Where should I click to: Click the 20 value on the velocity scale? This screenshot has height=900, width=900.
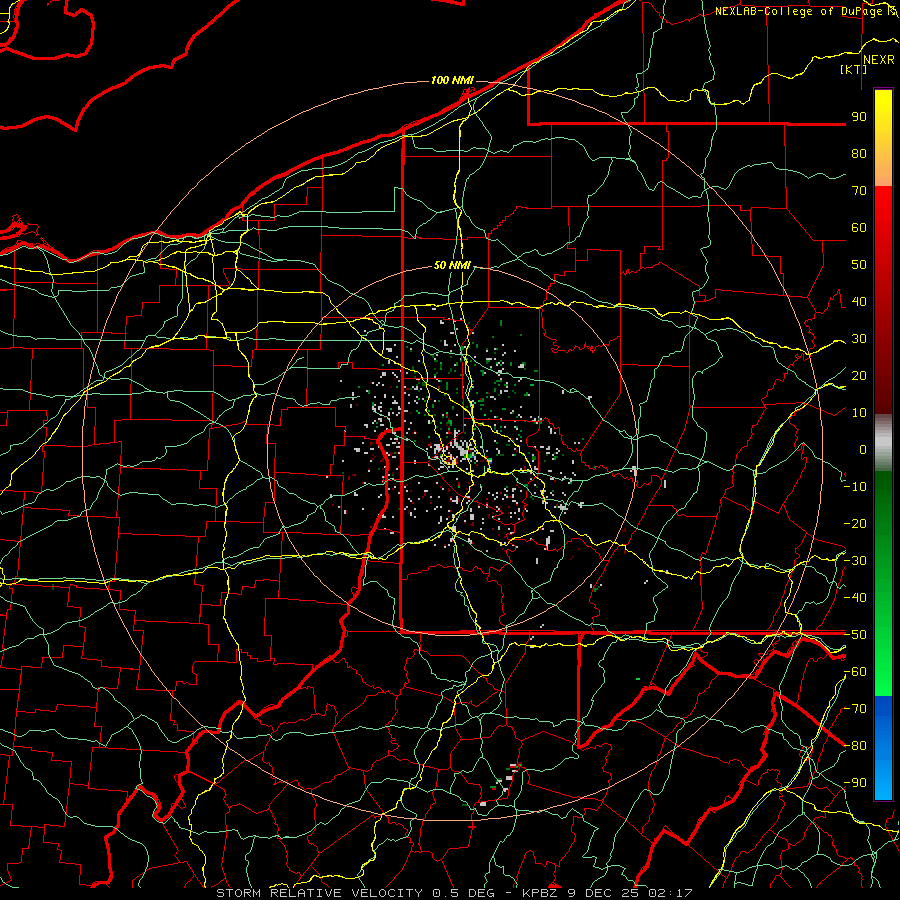[859, 375]
